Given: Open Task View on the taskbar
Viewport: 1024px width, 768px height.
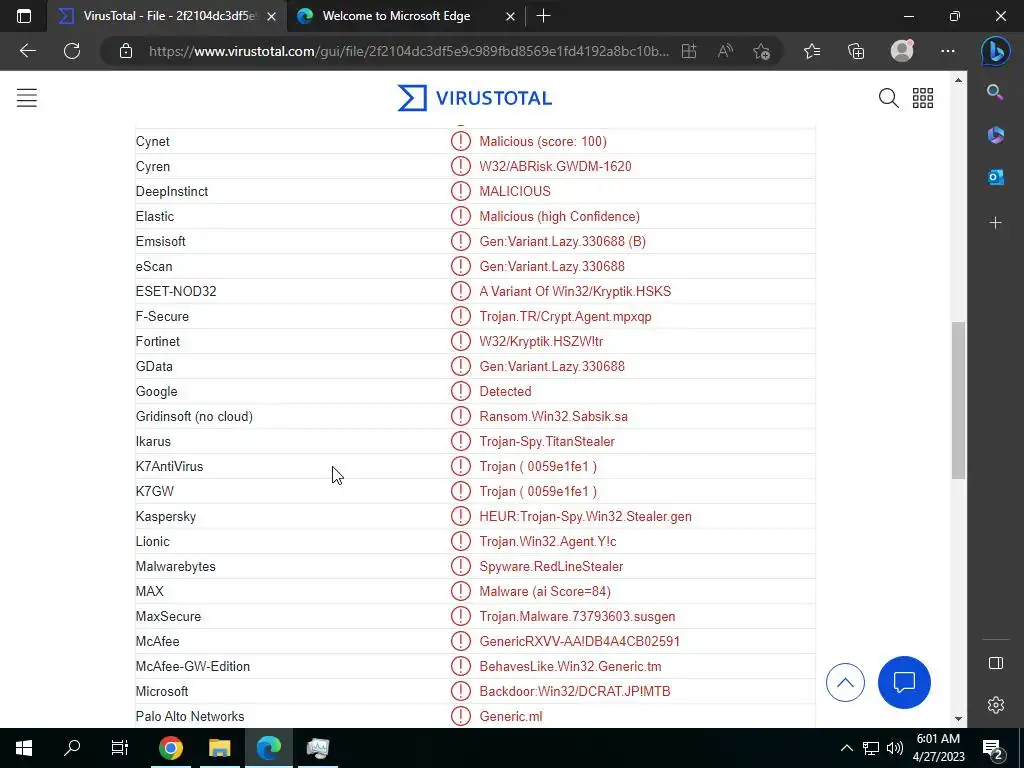Looking at the screenshot, I should (120, 748).
